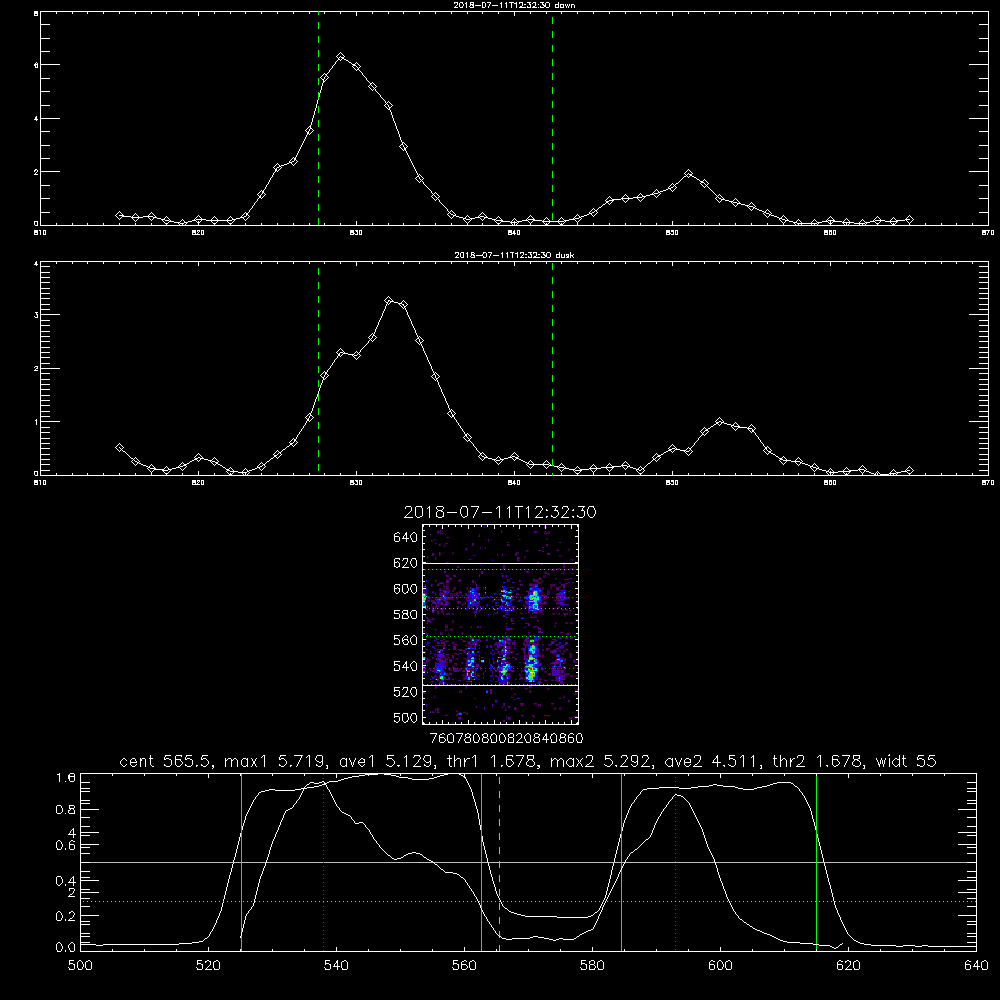The height and width of the screenshot is (1000, 1000).
Task: Click the '0.0' label on bottom y-axis
Action: coord(66,948)
